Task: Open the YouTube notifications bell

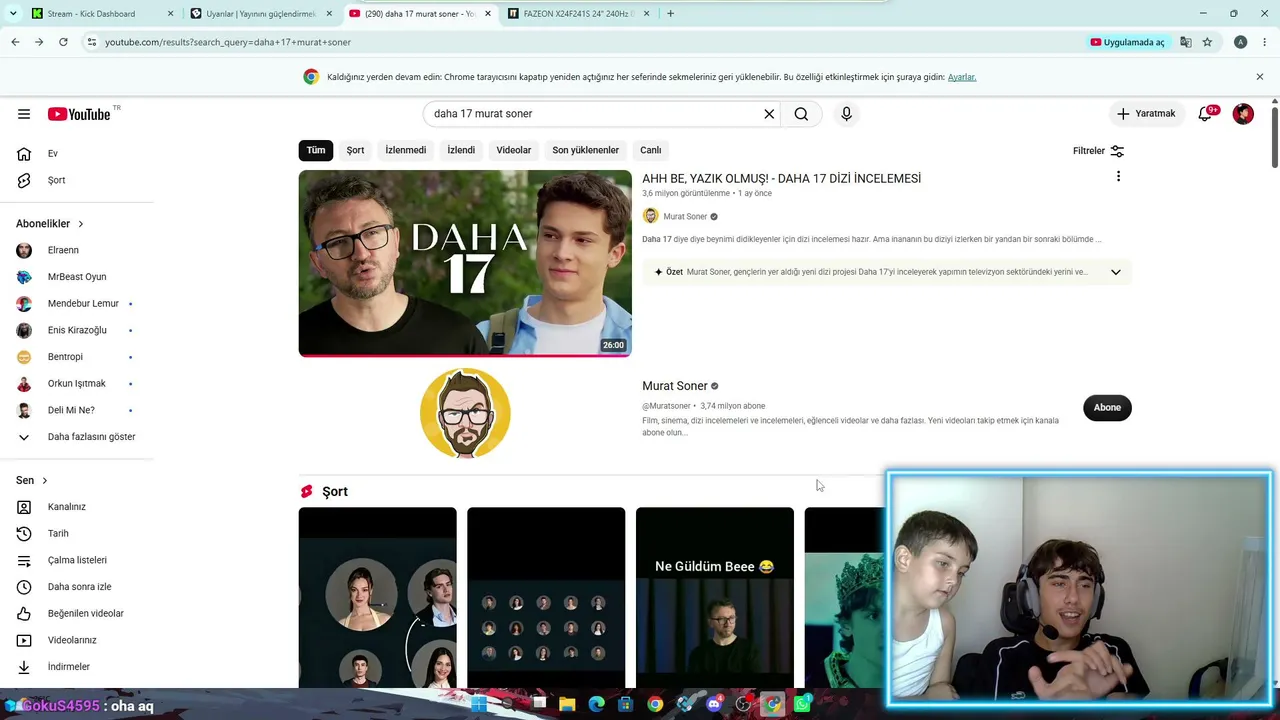Action: (x=1205, y=114)
